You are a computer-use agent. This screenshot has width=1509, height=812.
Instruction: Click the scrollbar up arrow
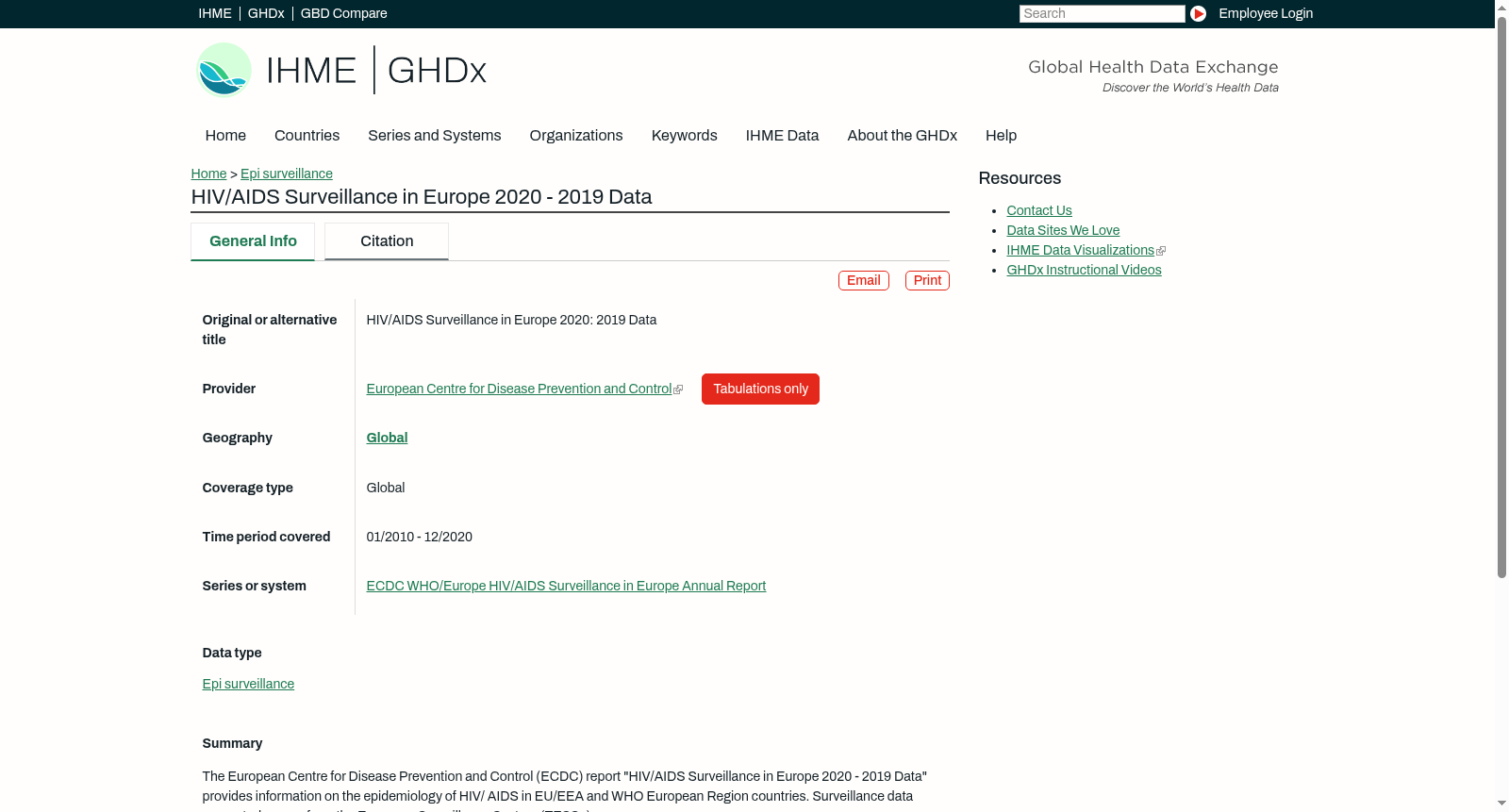[1501, 7]
